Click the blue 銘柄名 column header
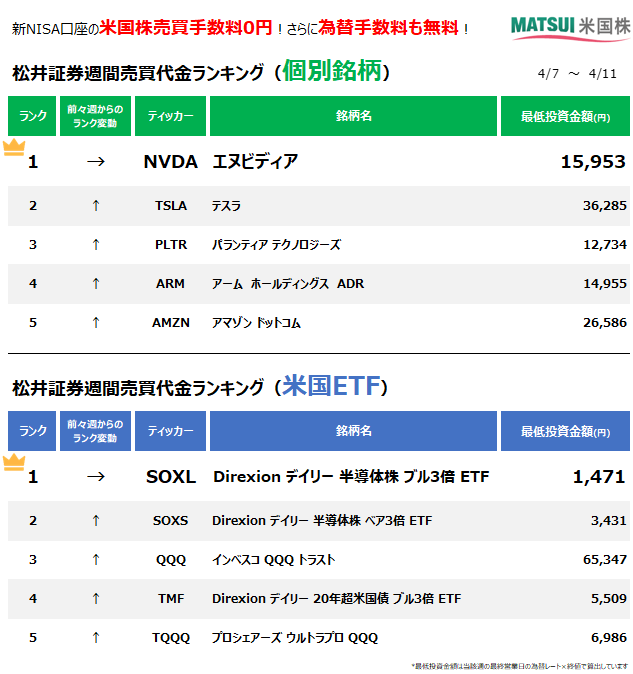 [353, 431]
